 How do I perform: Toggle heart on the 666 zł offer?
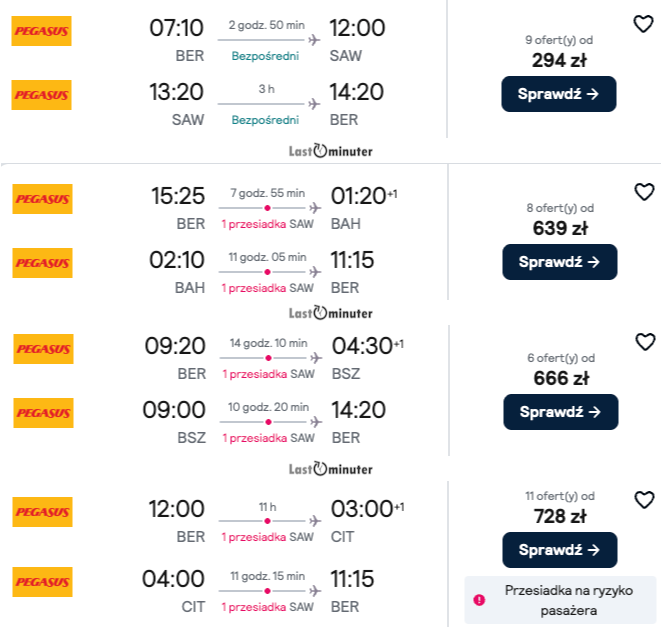645,342
